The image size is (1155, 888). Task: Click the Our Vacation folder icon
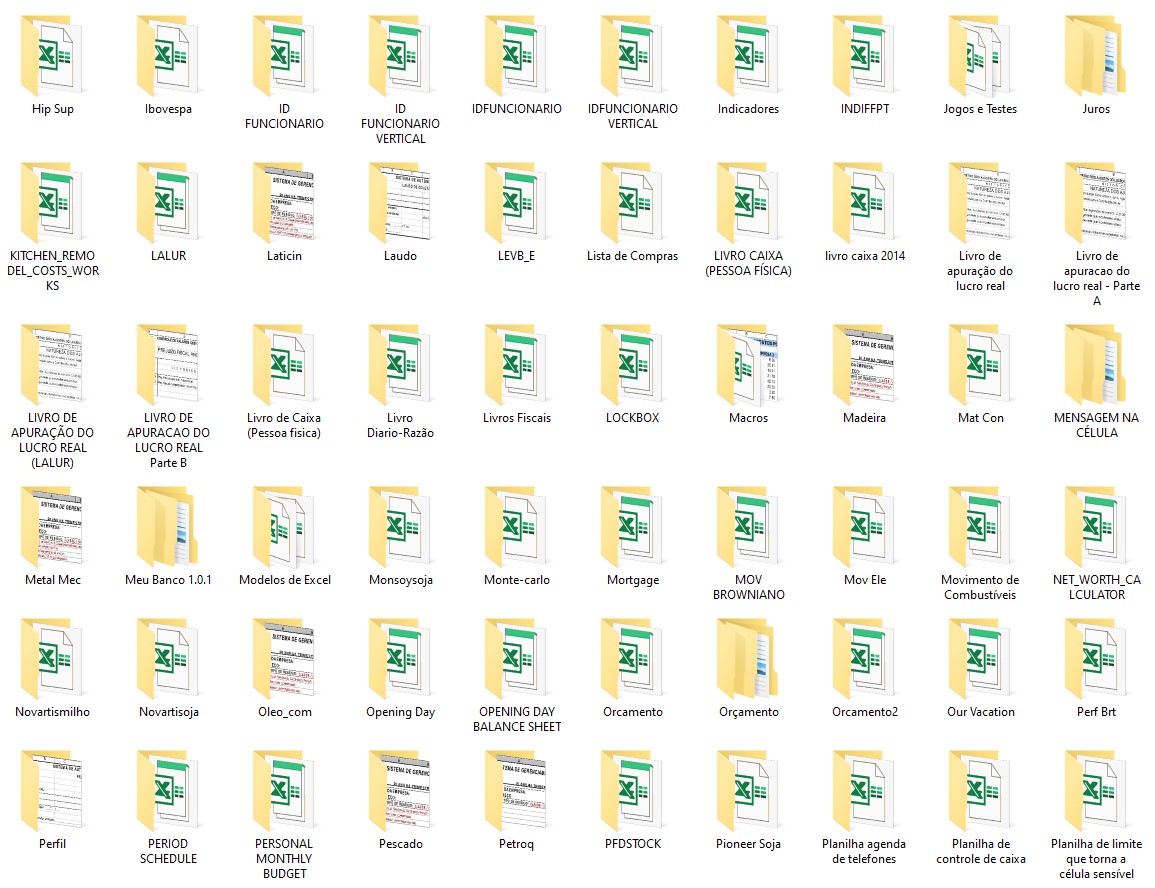pyautogui.click(x=980, y=659)
